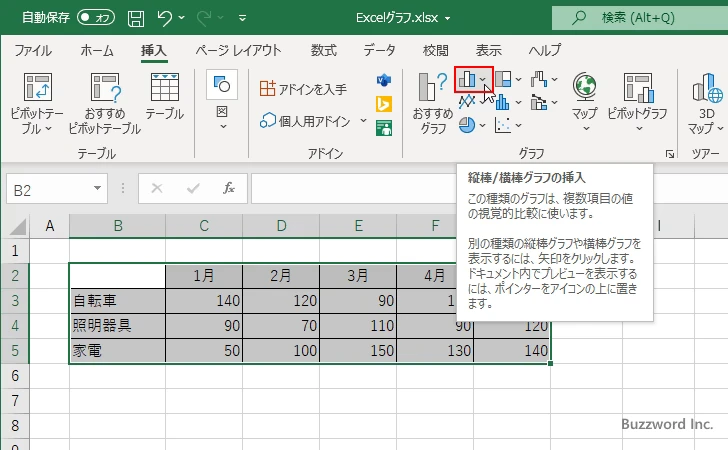728x450 pixels.
Task: Click cell containing 自転車
Action: (x=117, y=301)
